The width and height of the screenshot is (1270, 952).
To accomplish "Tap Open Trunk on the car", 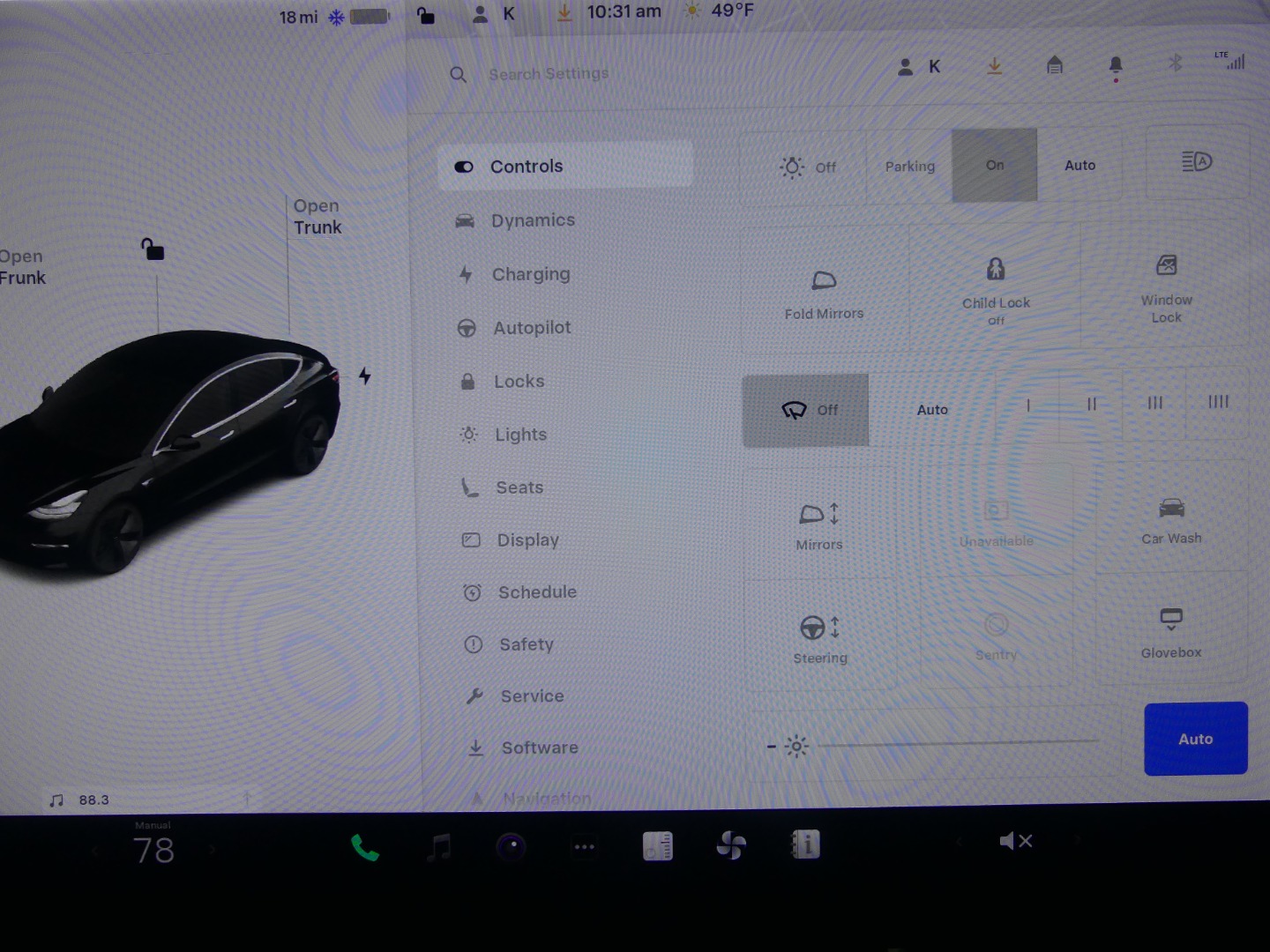I will click(x=317, y=217).
